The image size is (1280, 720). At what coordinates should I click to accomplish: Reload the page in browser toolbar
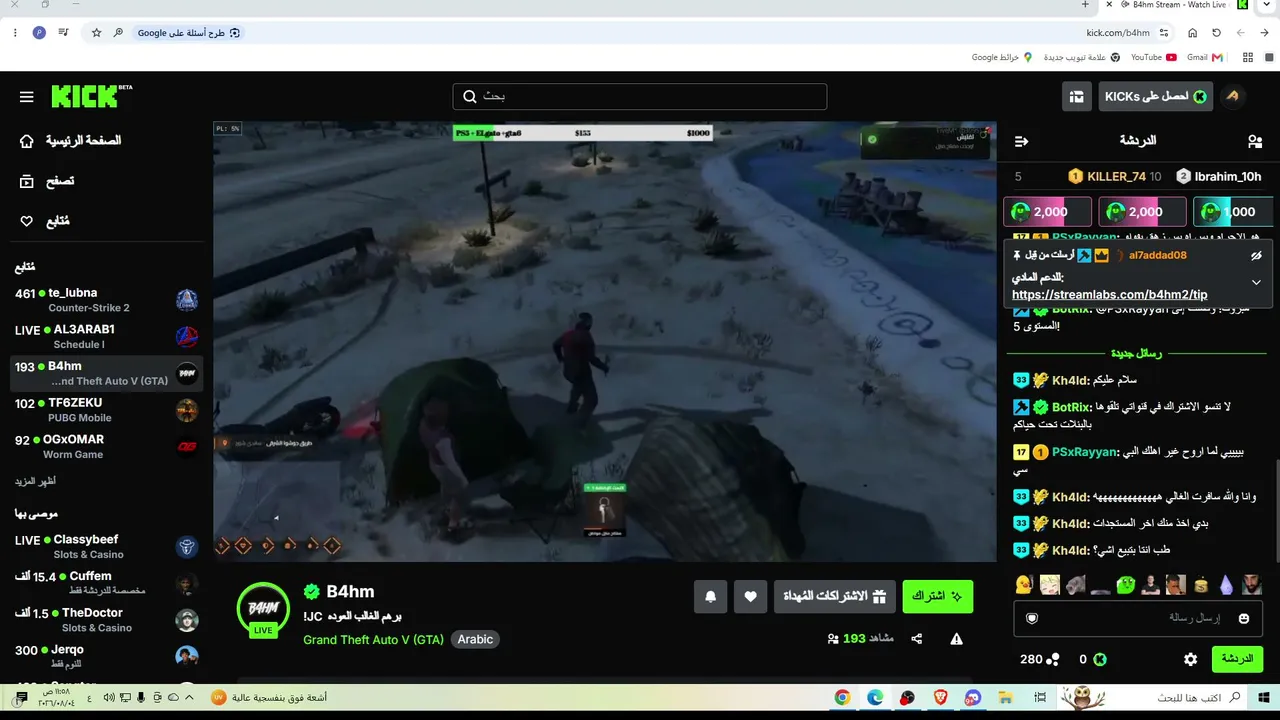tap(1217, 33)
